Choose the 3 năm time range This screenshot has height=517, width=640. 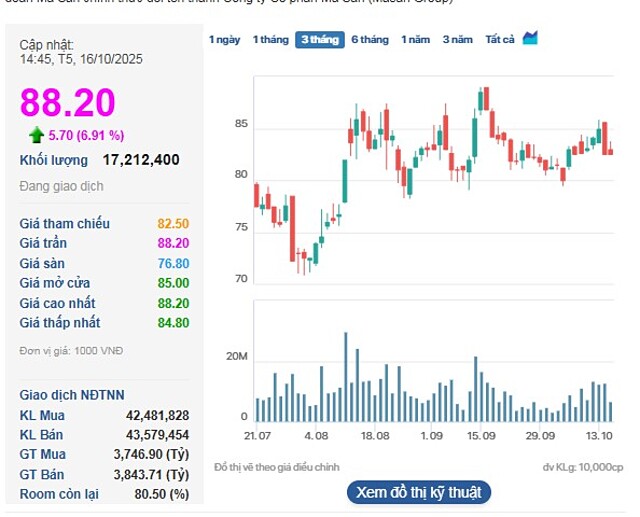point(457,39)
